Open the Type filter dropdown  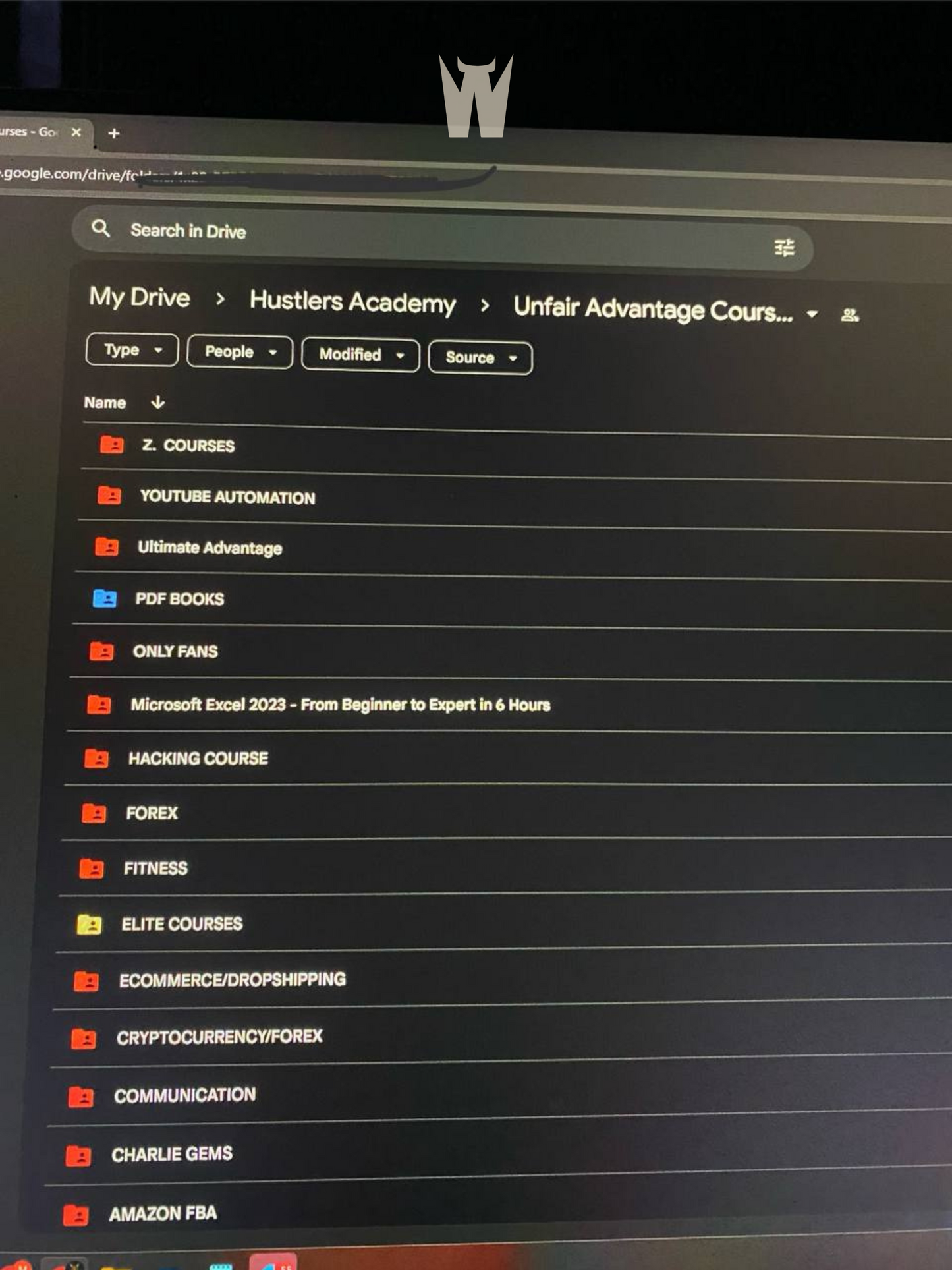(x=132, y=350)
